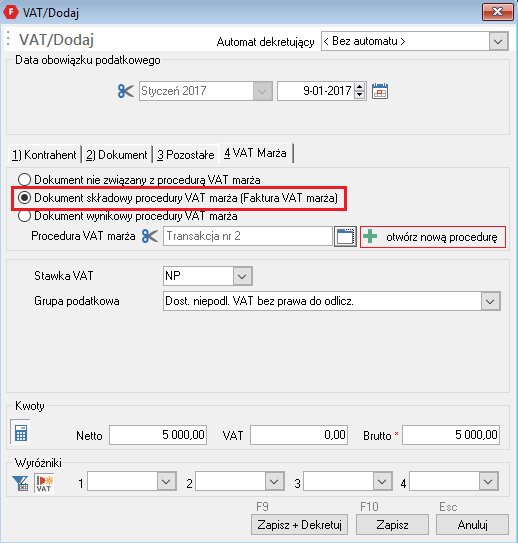Switch to the 1) Kontrahent tab
Viewport: 518px width, 543px height.
point(44,154)
